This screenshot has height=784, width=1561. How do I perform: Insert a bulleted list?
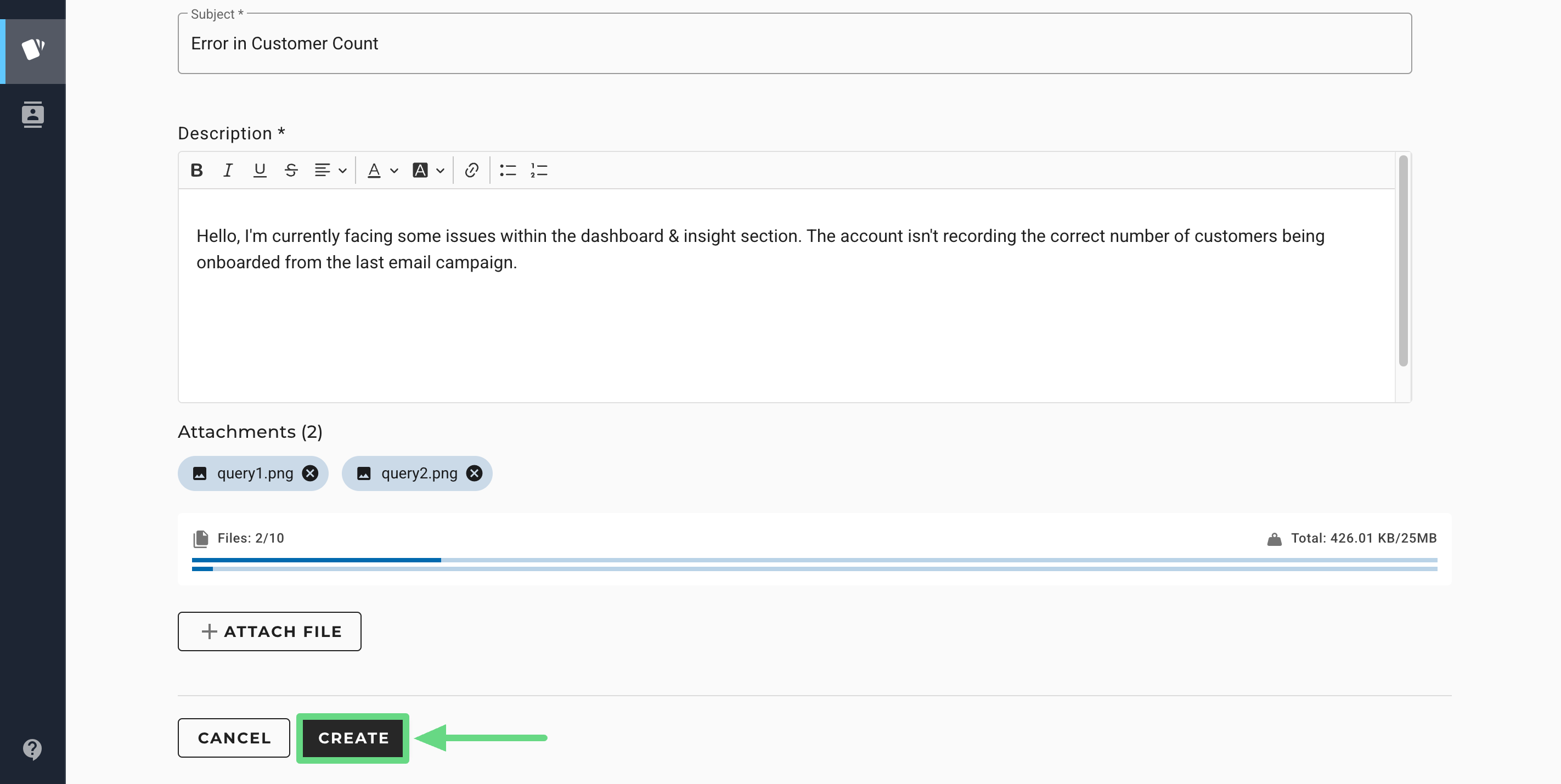(508, 170)
